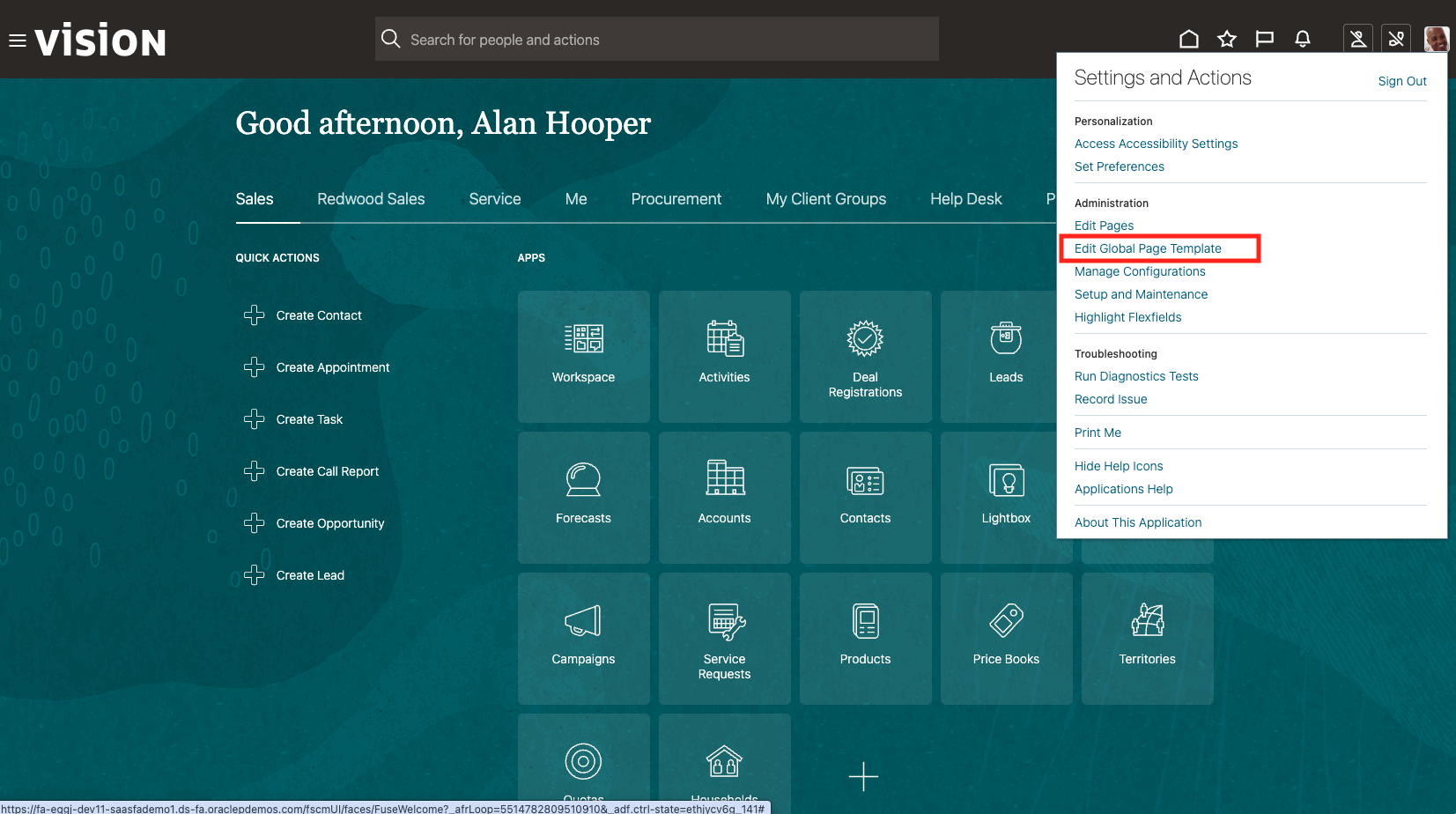
Task: Click the notifications bell icon
Action: 1303,39
